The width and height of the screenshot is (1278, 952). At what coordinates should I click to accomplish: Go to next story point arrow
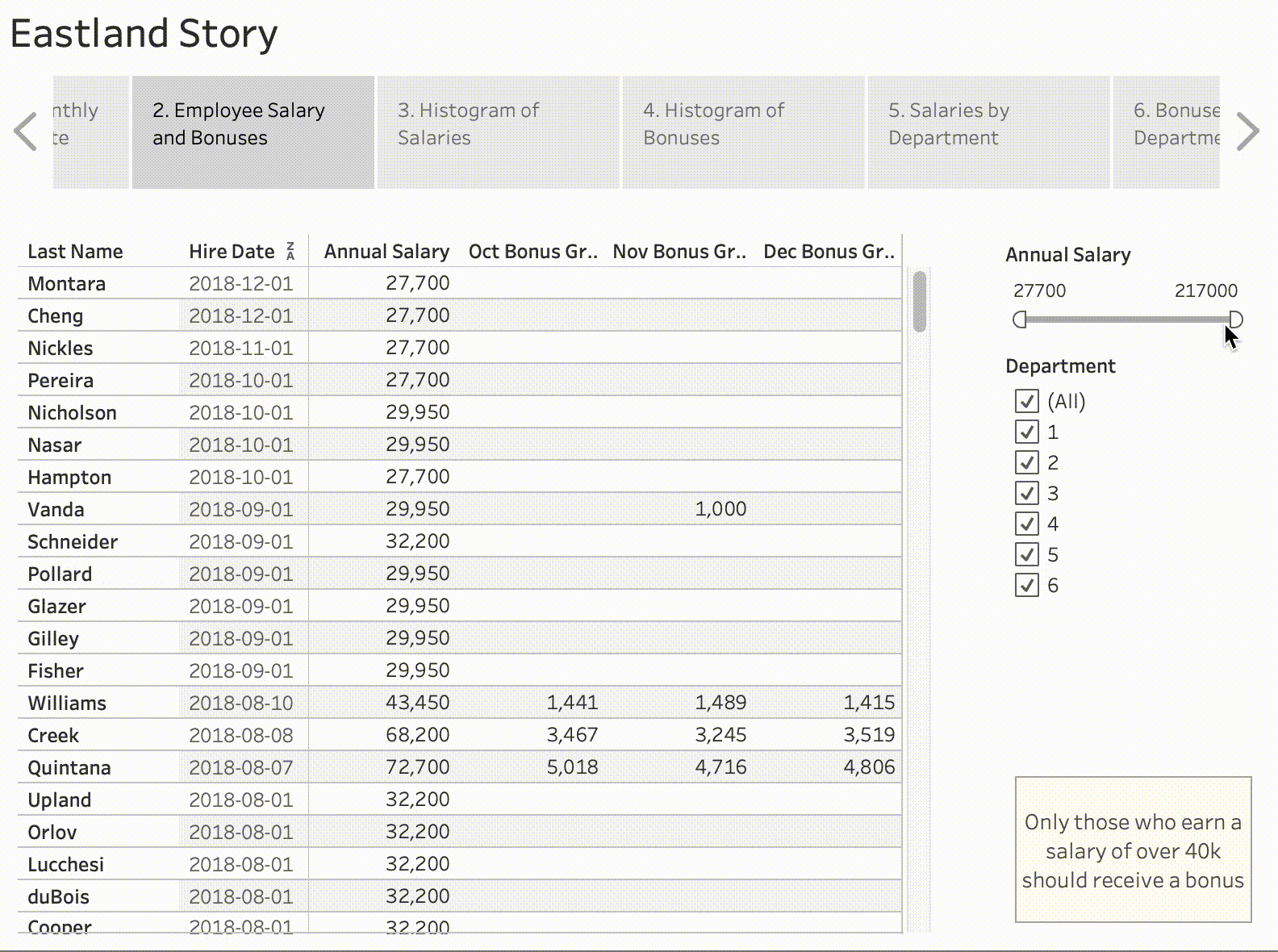pos(1247,132)
